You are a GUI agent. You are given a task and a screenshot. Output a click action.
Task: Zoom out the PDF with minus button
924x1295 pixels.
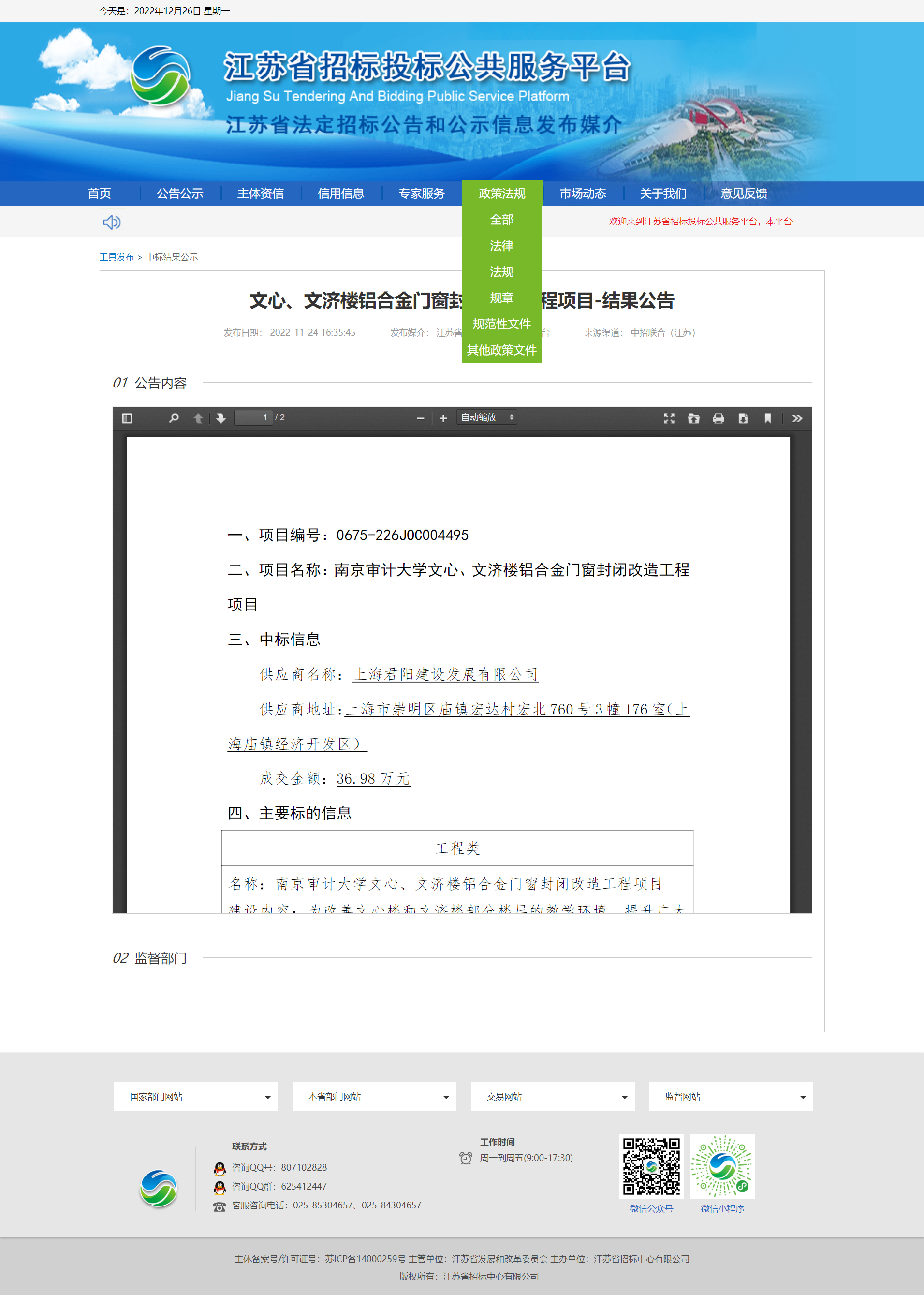[421, 418]
